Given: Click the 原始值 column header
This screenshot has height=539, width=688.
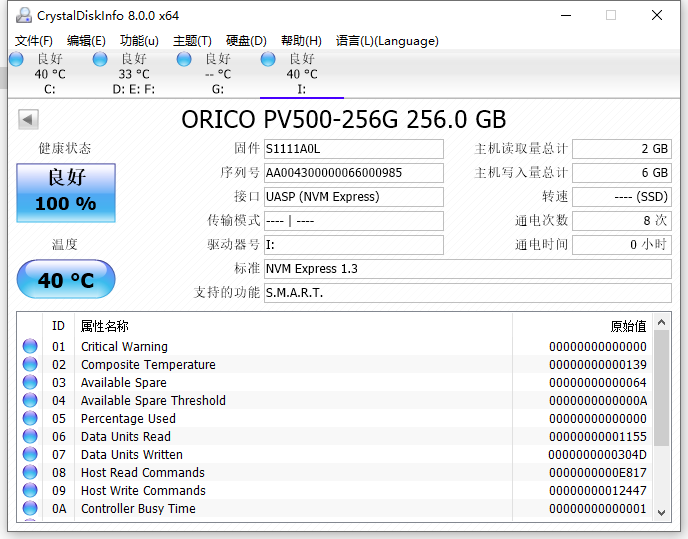Looking at the screenshot, I should click(x=582, y=326).
